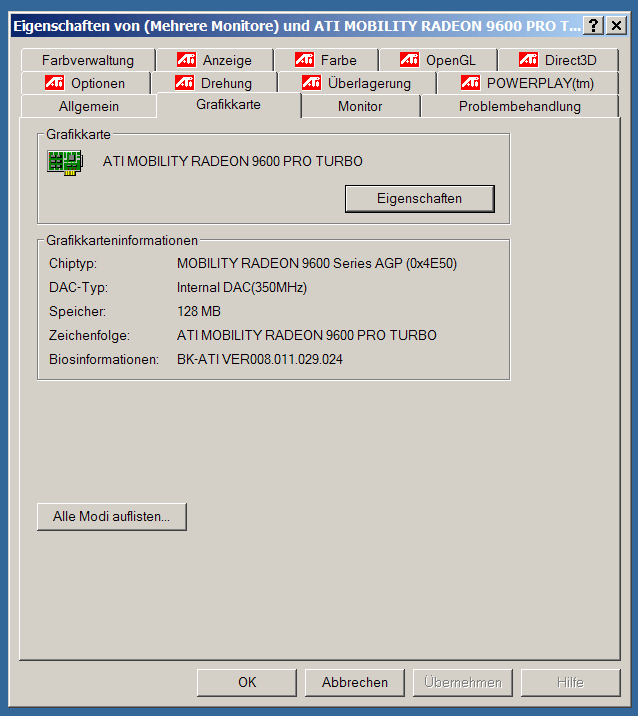638x716 pixels.
Task: Go to the Farbe tab label
Action: point(338,60)
